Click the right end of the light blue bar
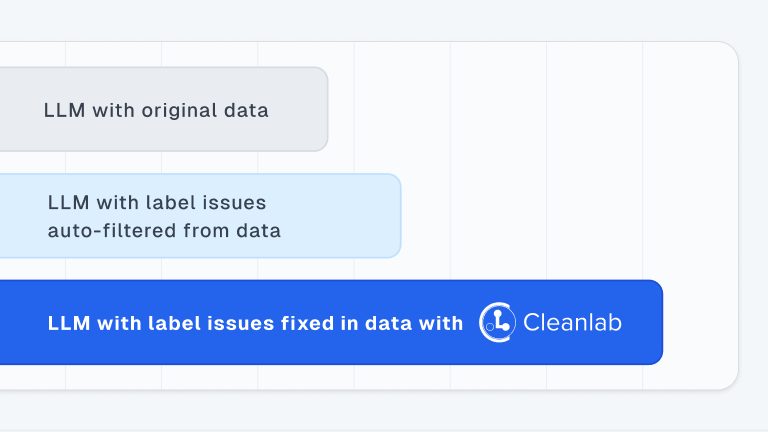 click(394, 216)
